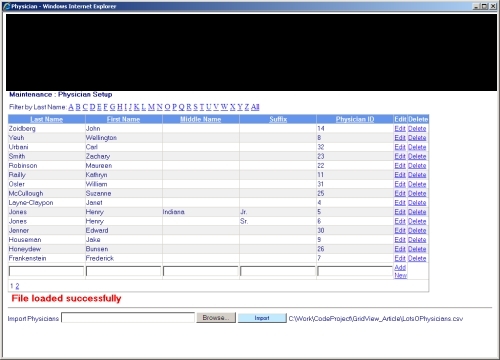Edit the Yeuh Wellington row
This screenshot has height=360, width=500.
(400, 138)
